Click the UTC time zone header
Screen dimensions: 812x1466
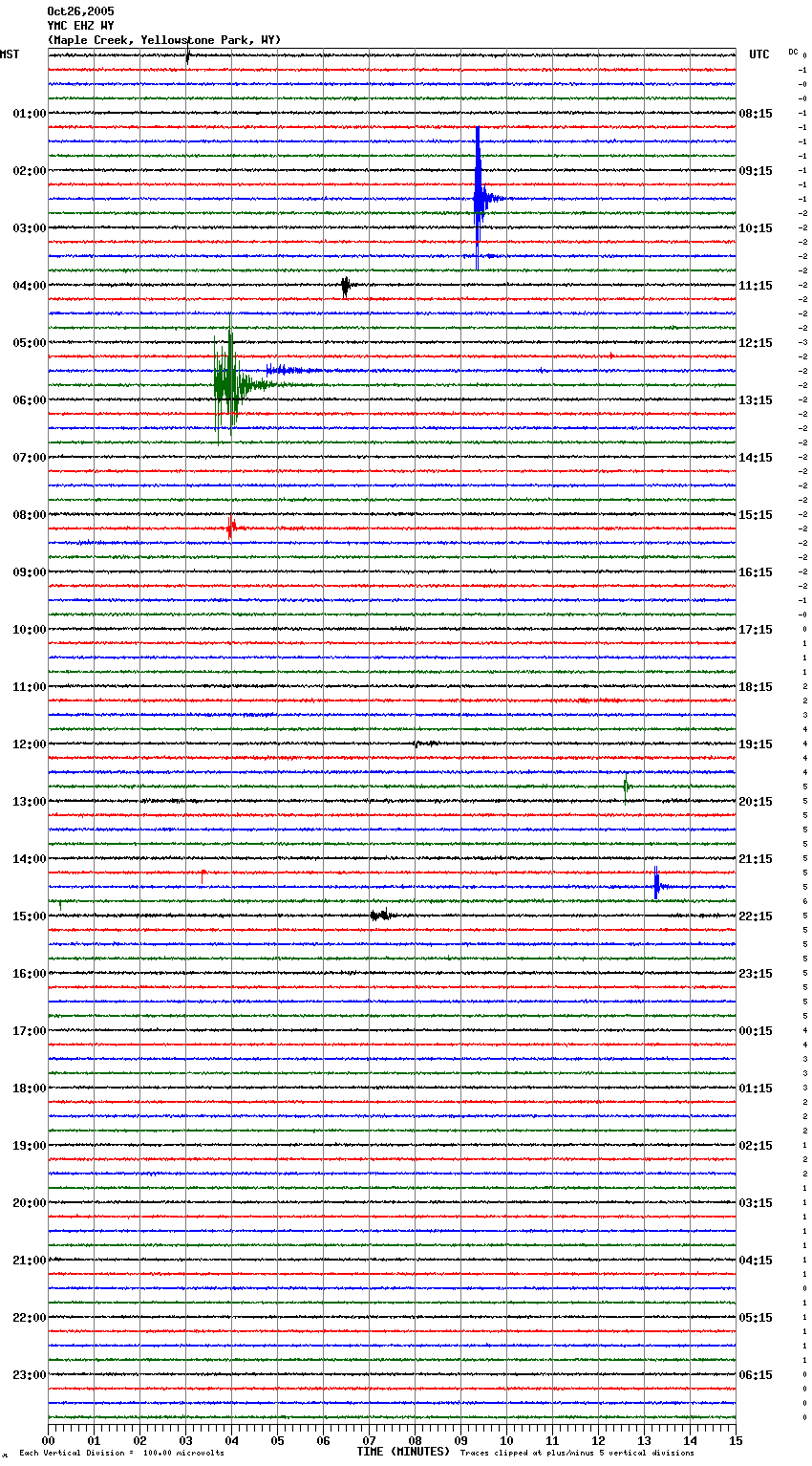point(759,54)
